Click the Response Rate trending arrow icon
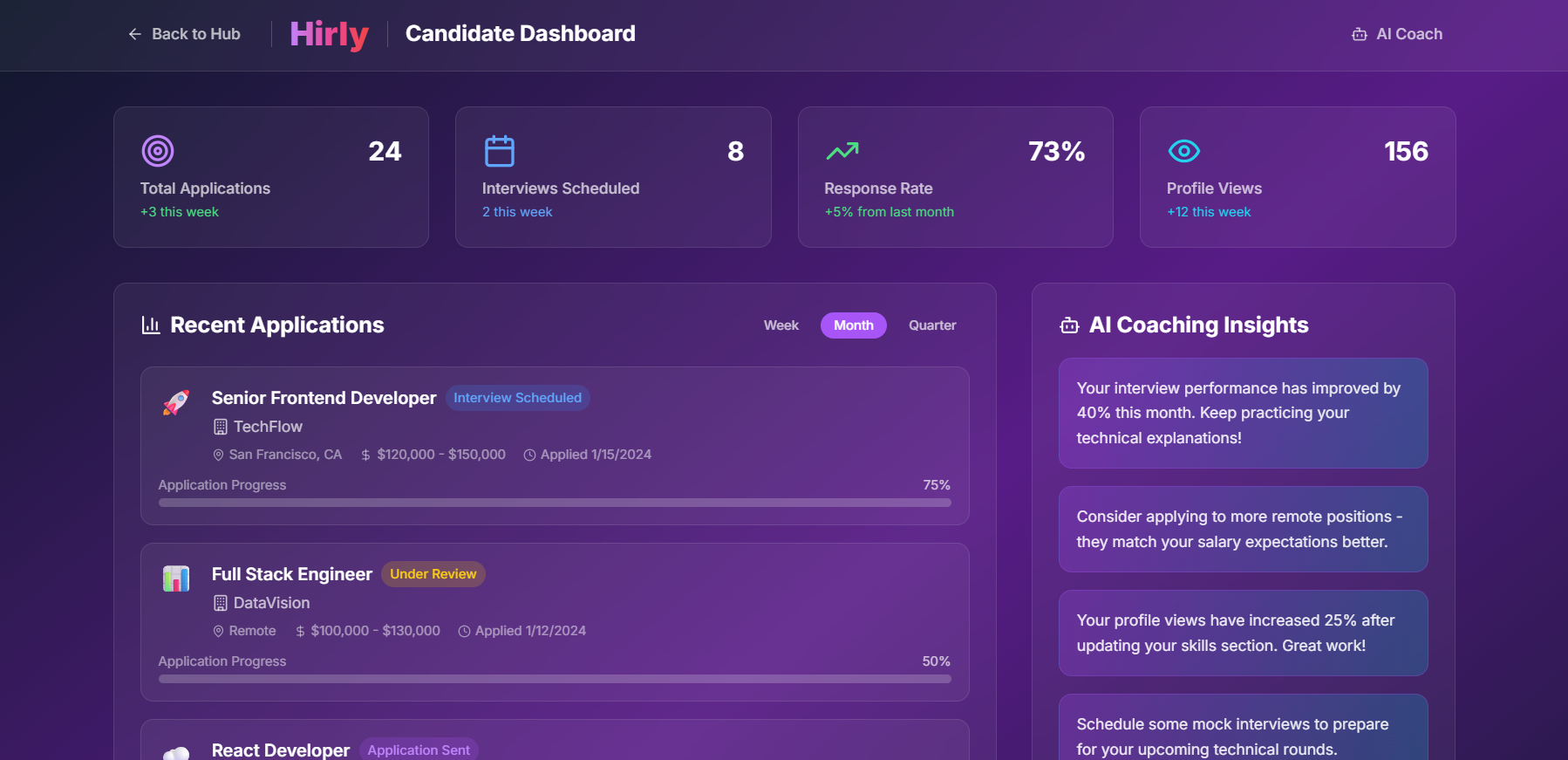This screenshot has width=1568, height=760. click(x=842, y=151)
